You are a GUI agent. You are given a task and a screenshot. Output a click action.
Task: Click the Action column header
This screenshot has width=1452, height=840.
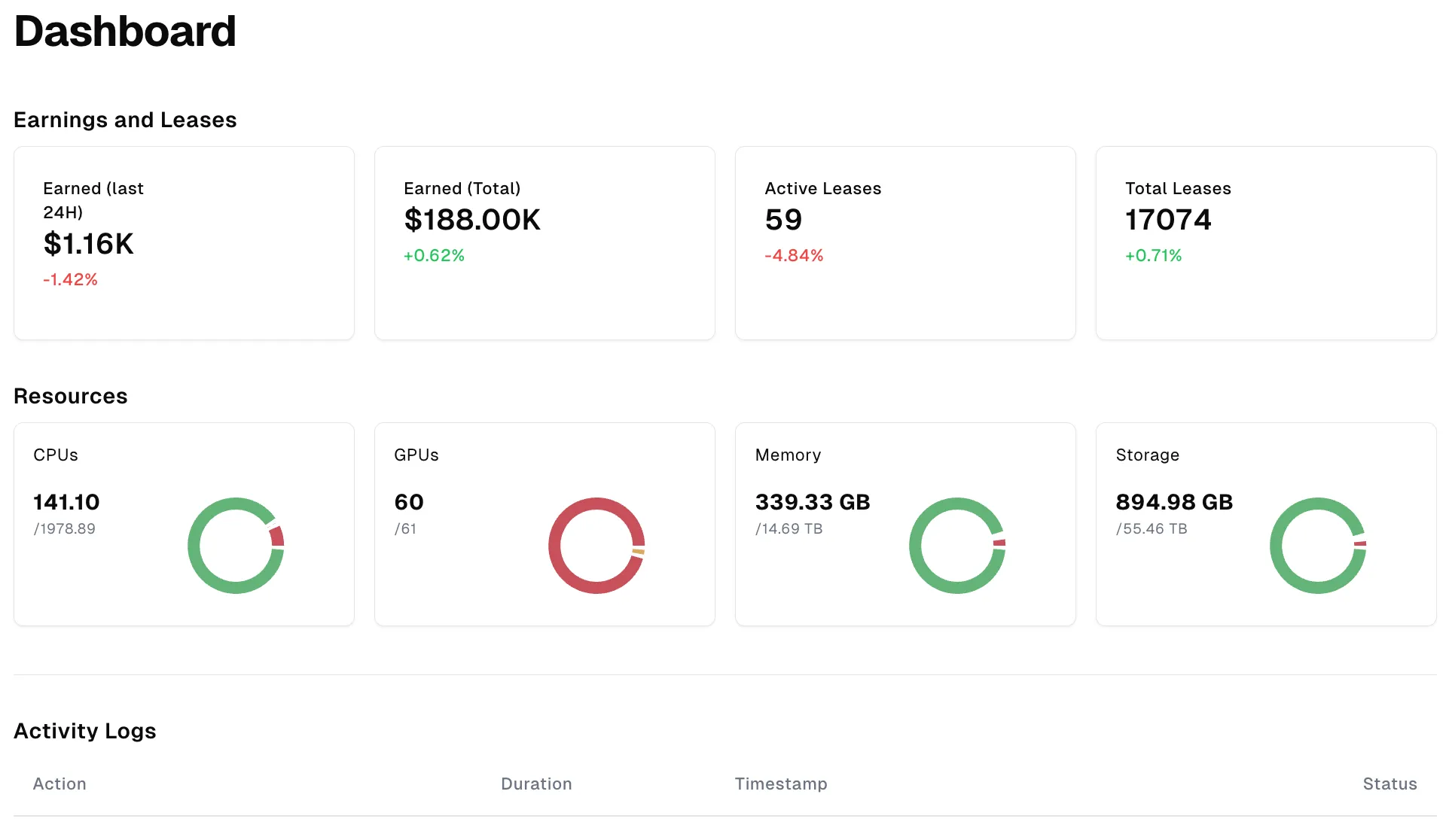59,784
